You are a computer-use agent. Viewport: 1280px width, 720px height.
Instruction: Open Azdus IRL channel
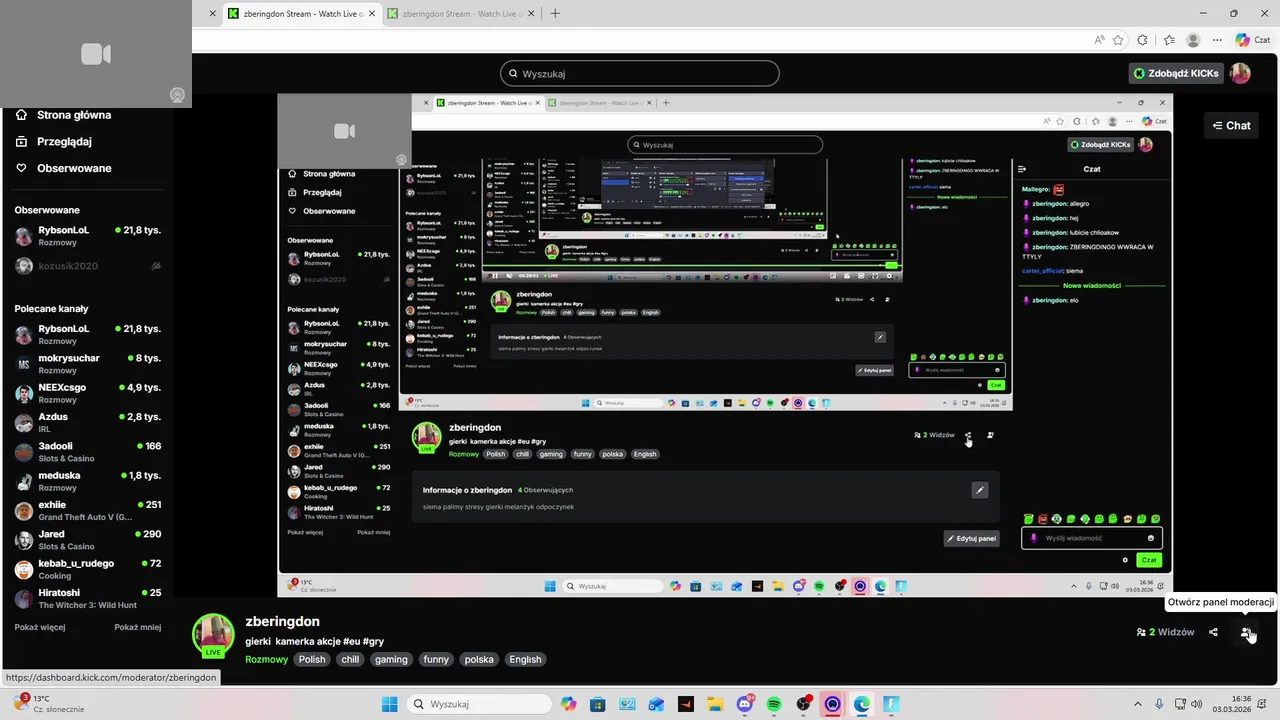87,422
